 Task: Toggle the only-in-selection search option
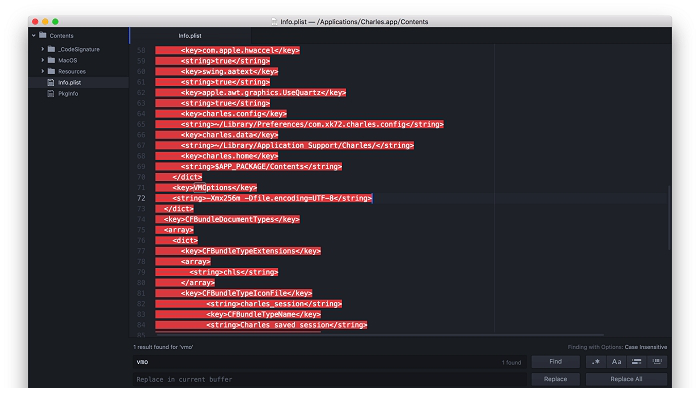(637, 362)
